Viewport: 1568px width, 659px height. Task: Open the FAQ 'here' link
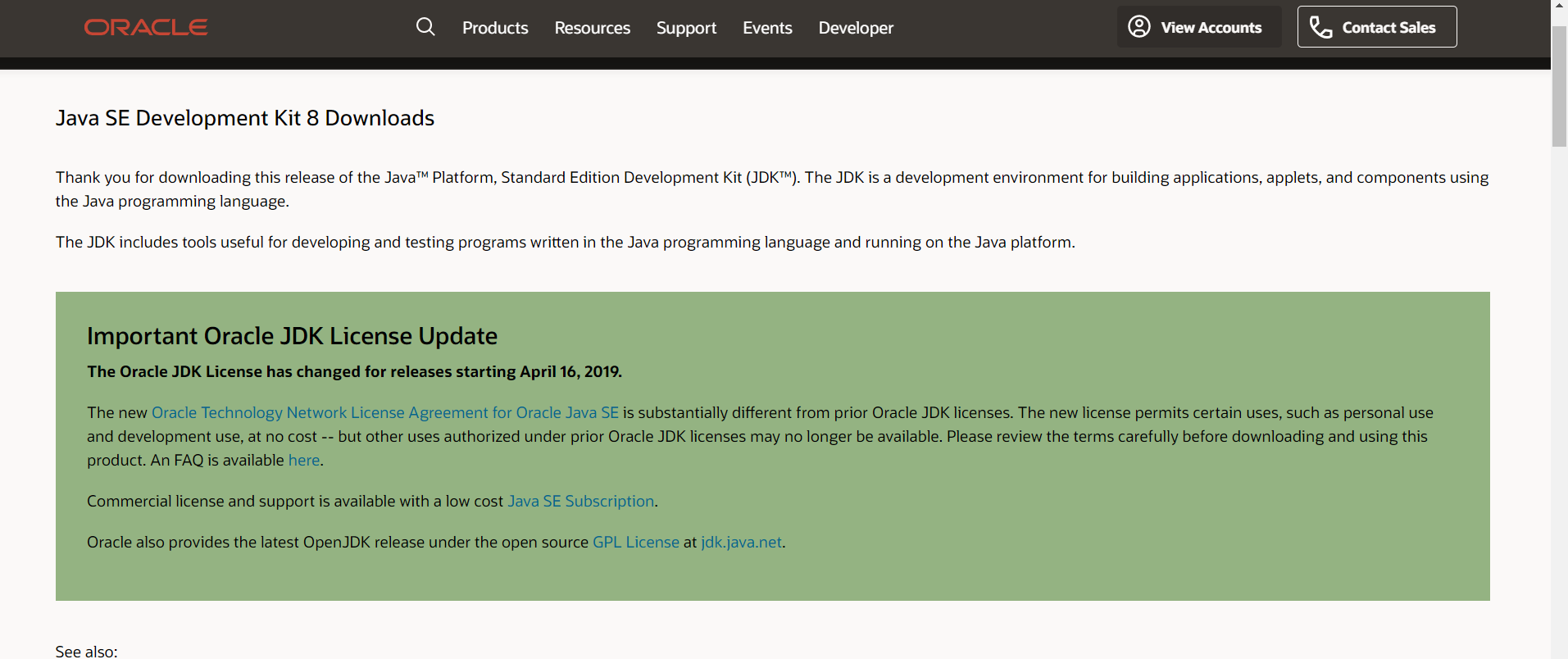pyautogui.click(x=304, y=461)
